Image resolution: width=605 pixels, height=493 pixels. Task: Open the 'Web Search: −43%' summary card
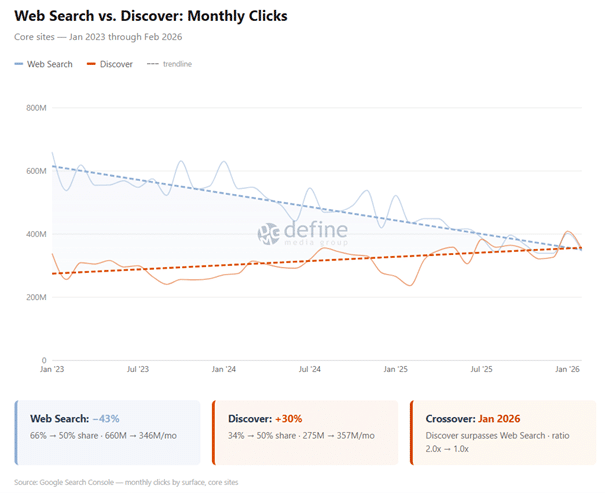point(109,432)
